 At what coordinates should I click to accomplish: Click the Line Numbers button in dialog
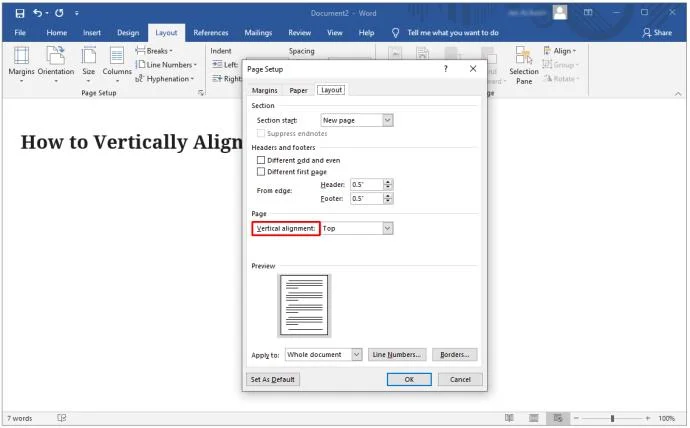tap(397, 355)
